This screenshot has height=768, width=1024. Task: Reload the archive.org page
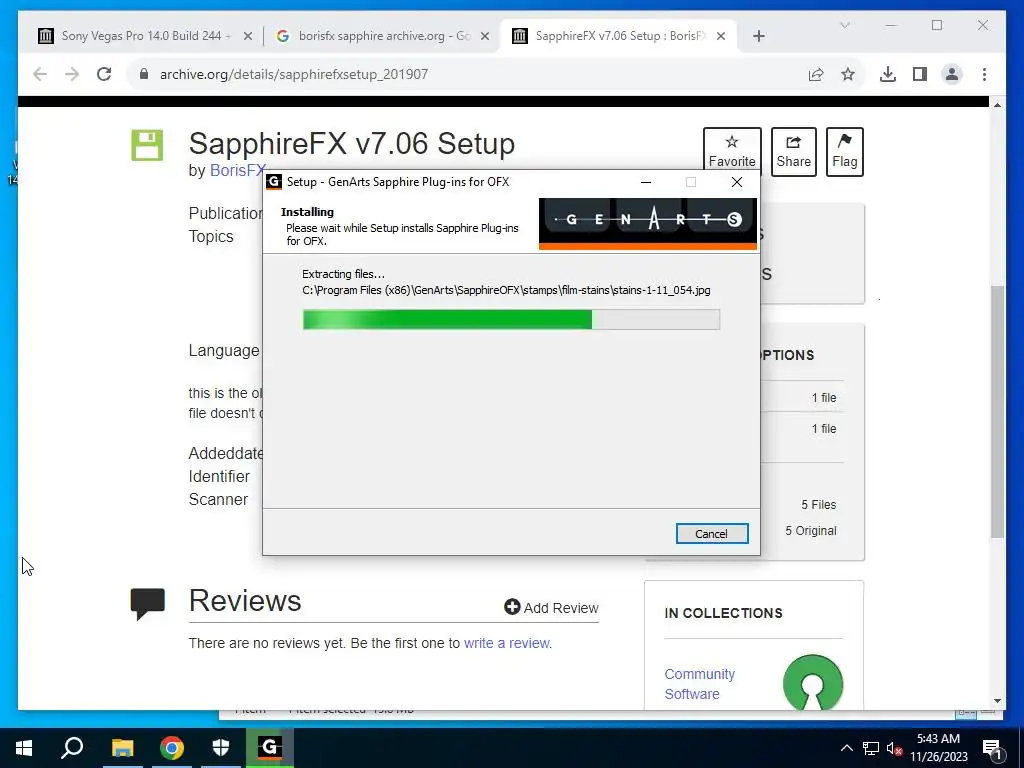pyautogui.click(x=104, y=74)
